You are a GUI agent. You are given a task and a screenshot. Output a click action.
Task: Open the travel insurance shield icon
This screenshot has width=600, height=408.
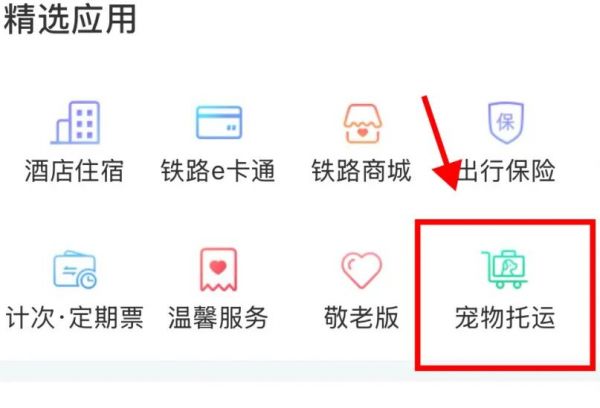[506, 122]
